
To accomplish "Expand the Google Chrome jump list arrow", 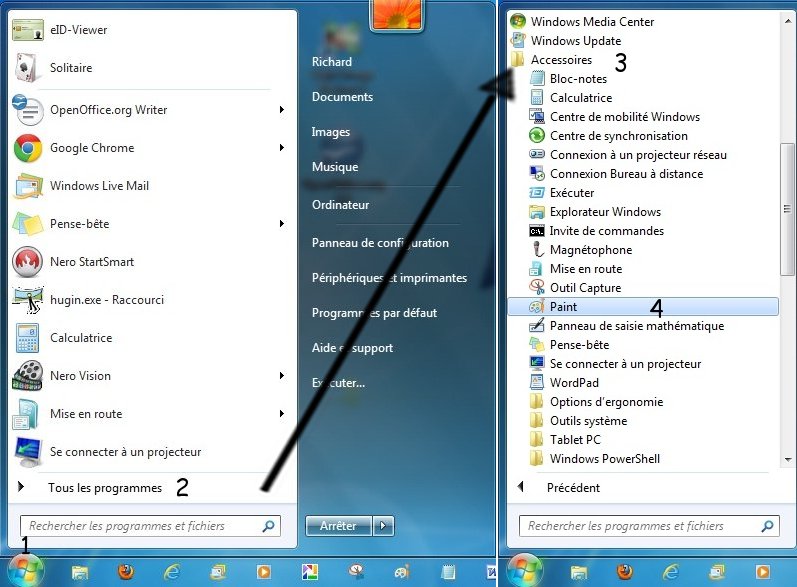I will click(282, 148).
